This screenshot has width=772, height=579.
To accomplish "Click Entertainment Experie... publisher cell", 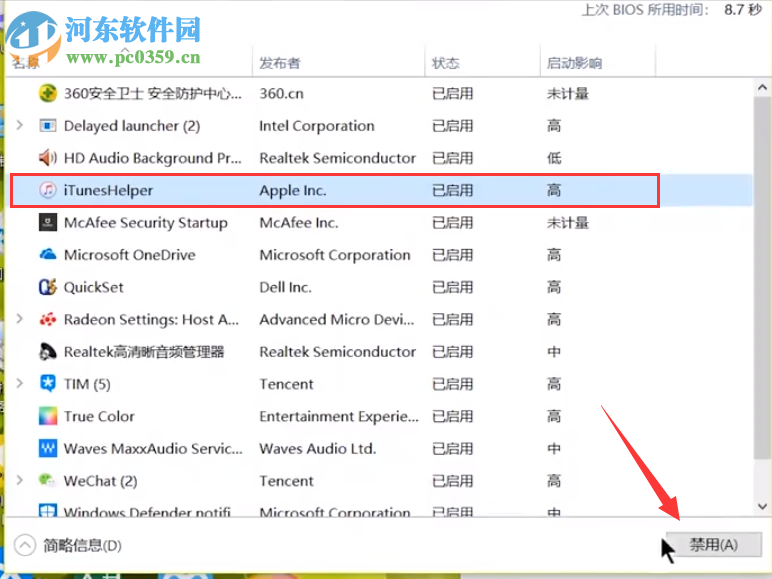I will 339,417.
